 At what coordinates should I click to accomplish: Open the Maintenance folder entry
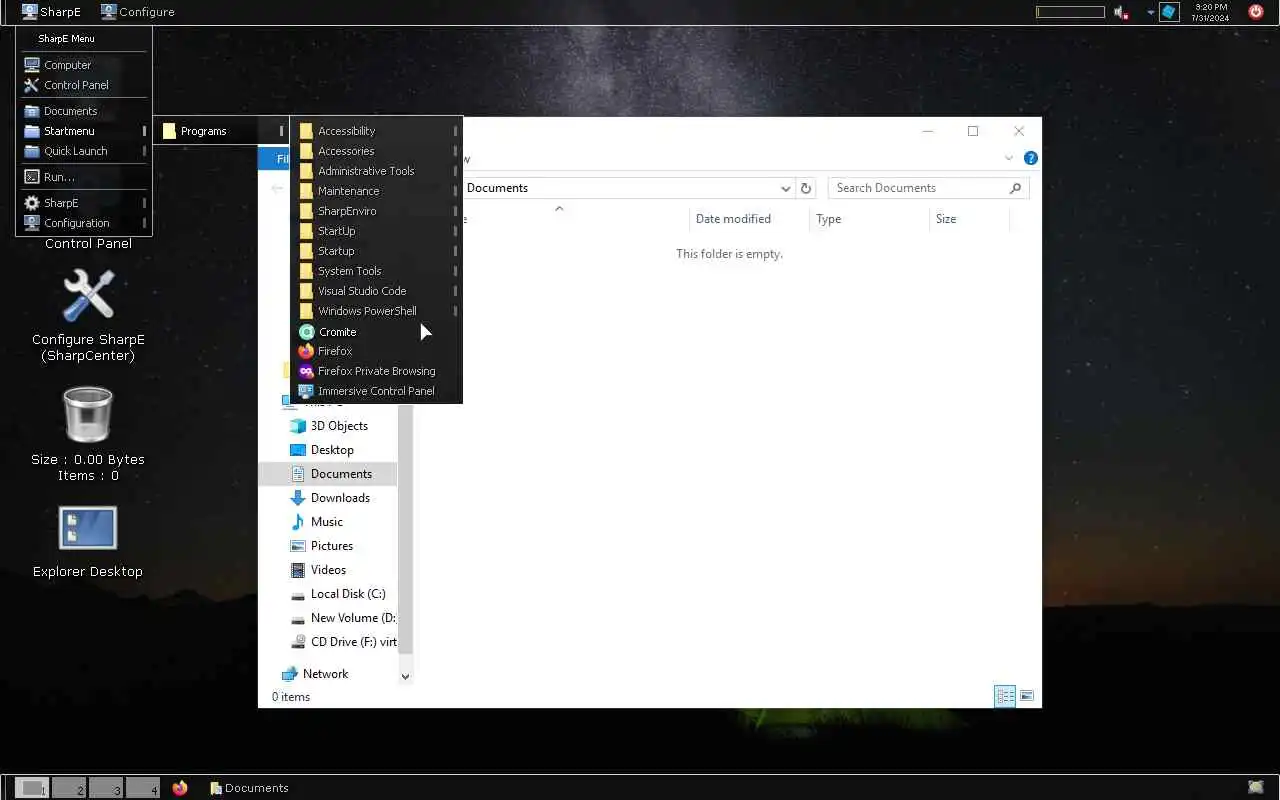click(x=377, y=191)
